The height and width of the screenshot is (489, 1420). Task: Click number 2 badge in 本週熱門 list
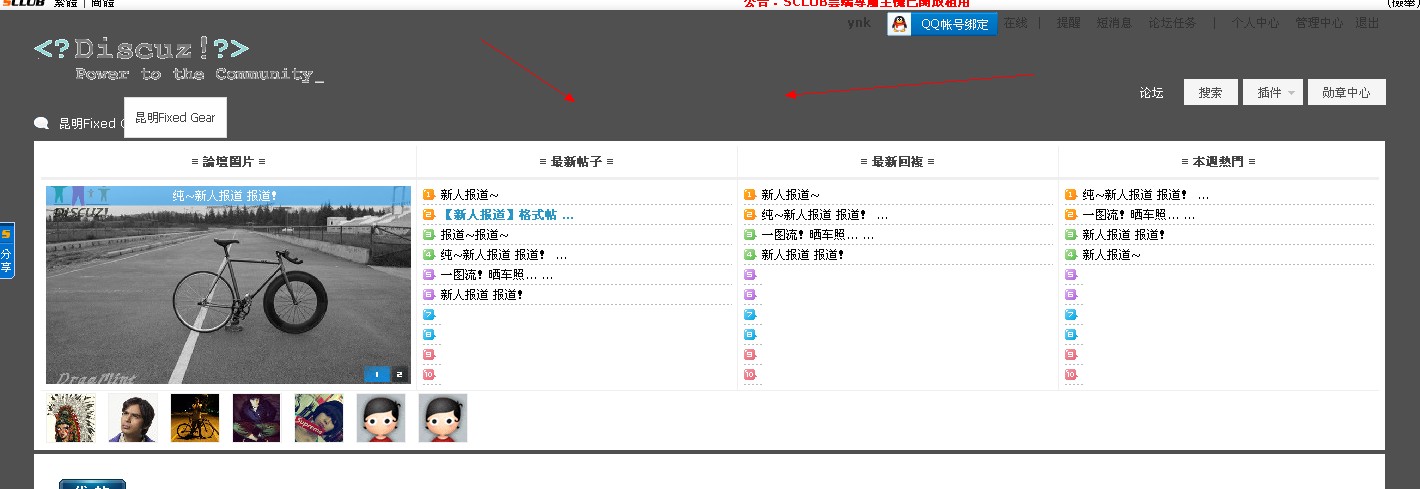[1070, 215]
